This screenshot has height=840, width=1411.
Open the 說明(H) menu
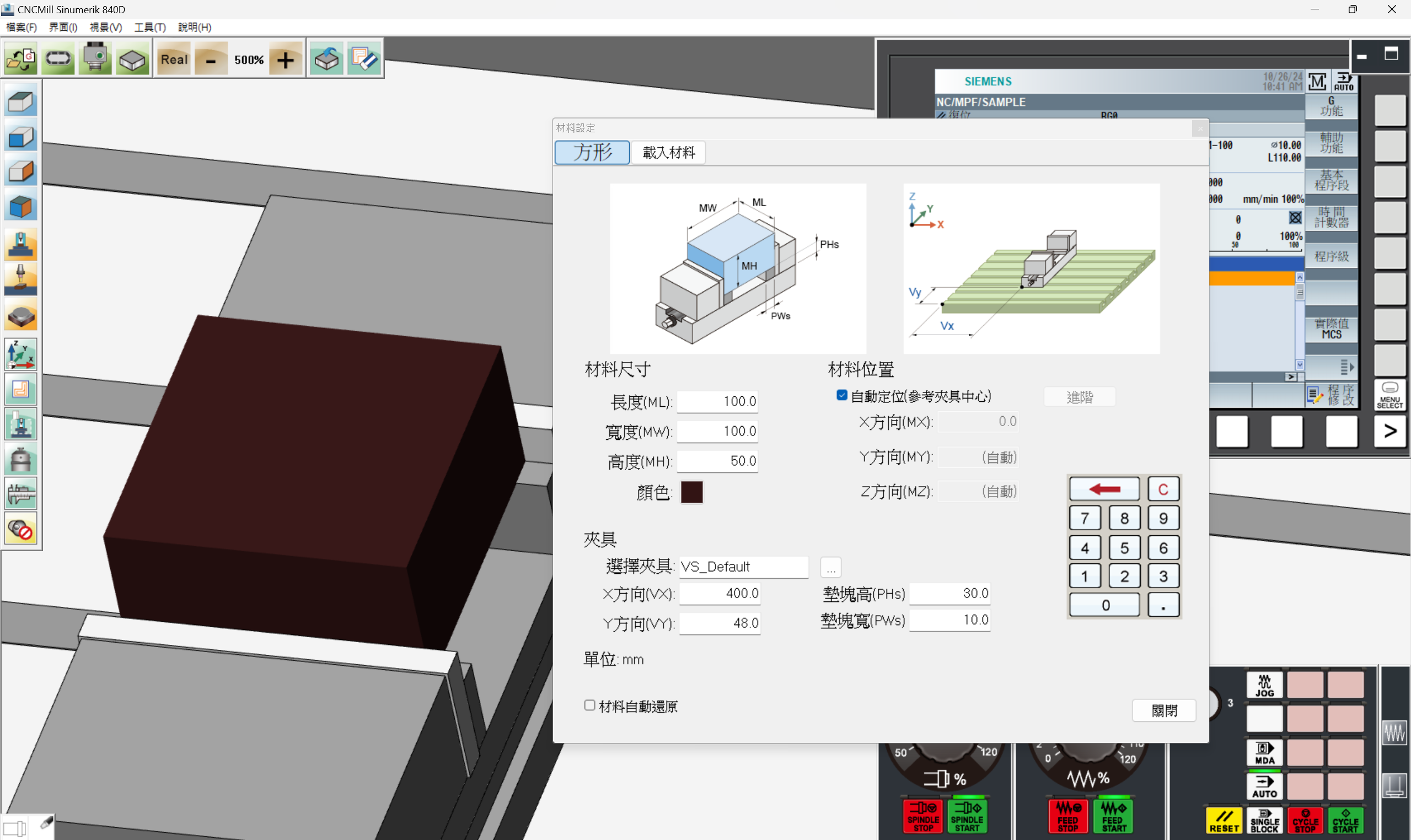click(x=195, y=27)
